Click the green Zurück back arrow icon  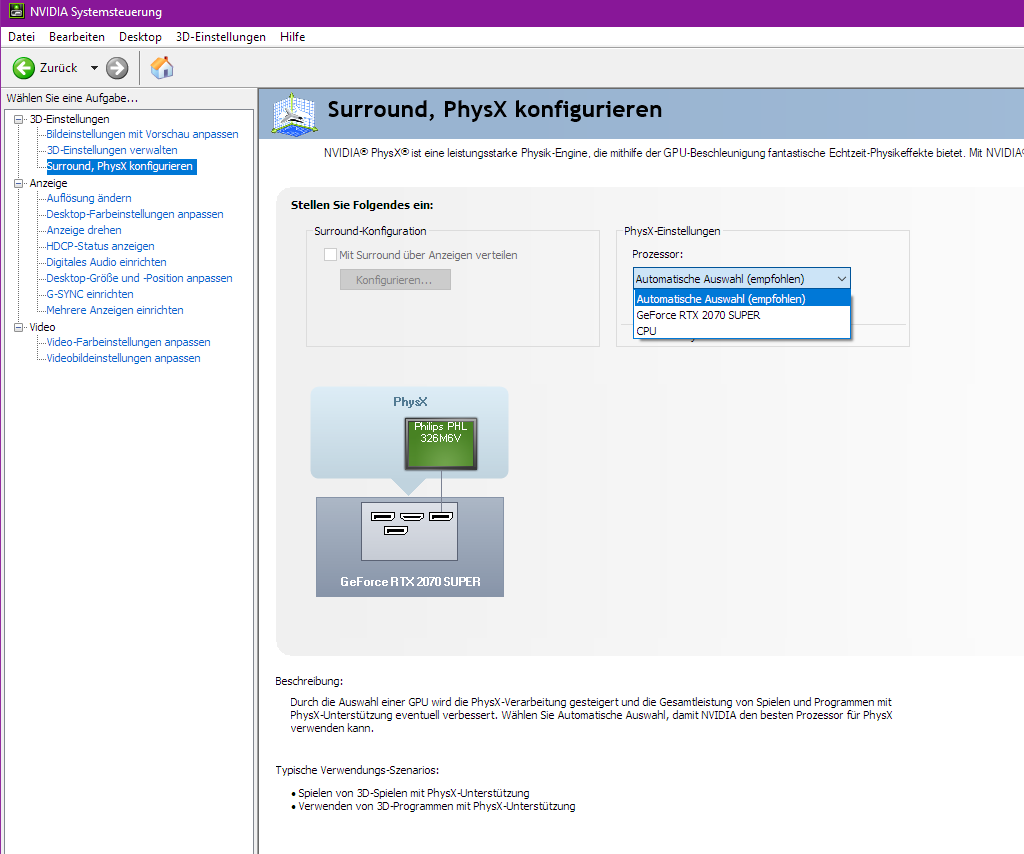click(x=24, y=68)
